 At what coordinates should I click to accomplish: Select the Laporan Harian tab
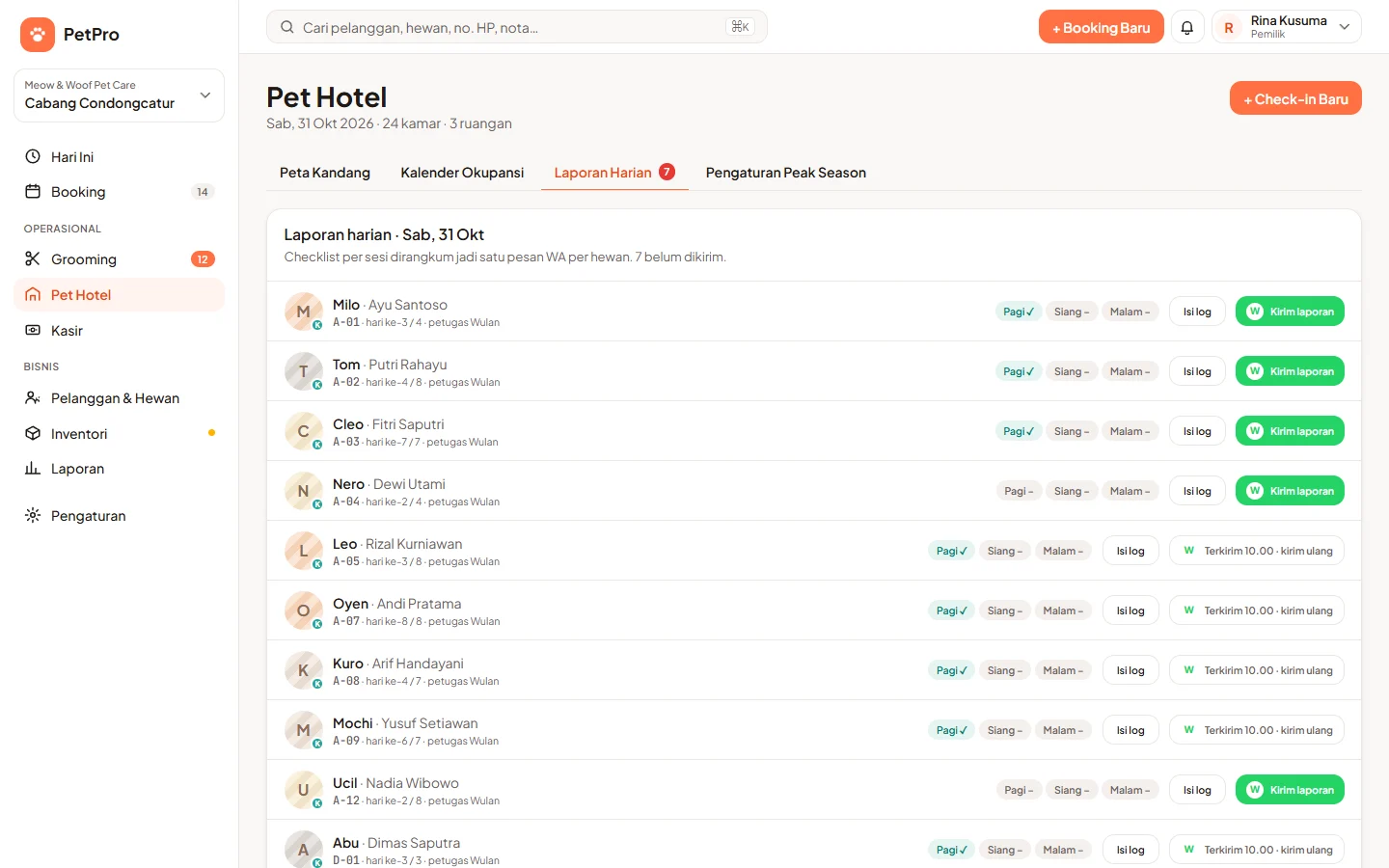coord(614,173)
